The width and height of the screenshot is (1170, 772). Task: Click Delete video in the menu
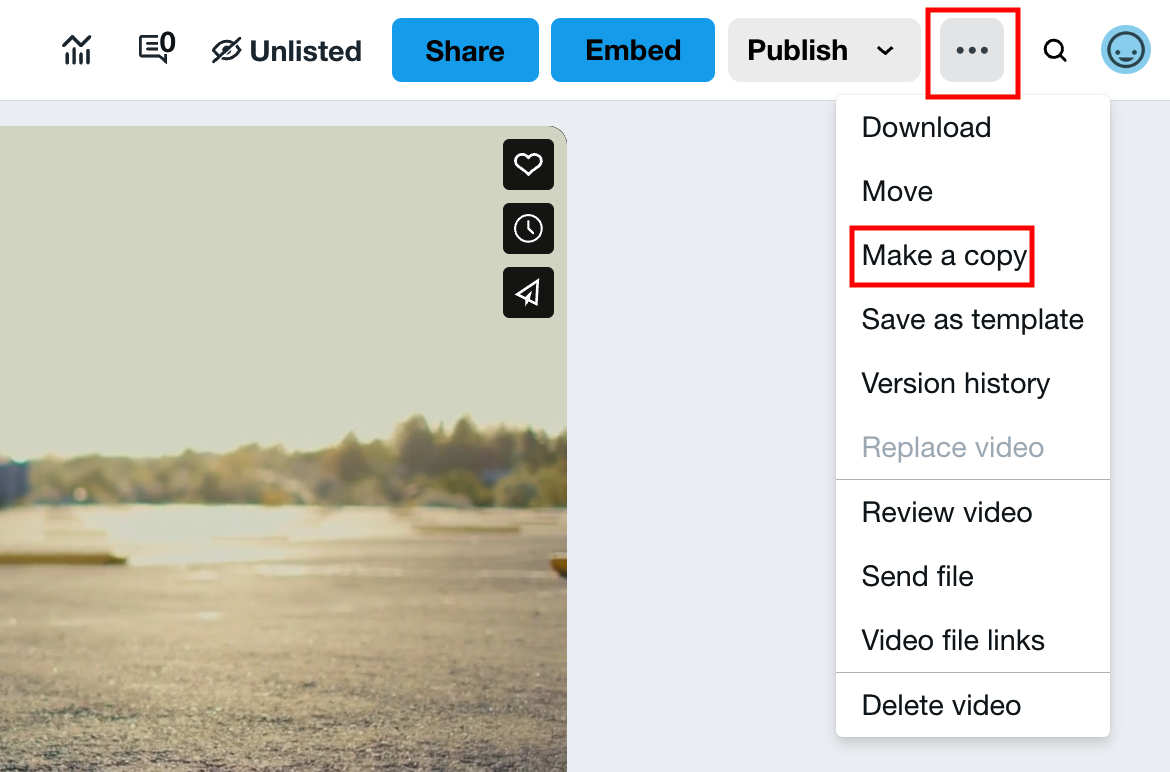[941, 705]
